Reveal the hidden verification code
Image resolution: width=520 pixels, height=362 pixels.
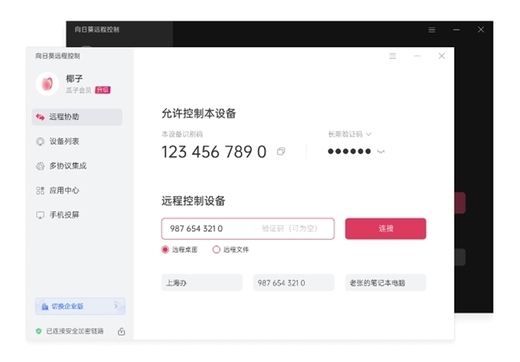pyautogui.click(x=381, y=152)
